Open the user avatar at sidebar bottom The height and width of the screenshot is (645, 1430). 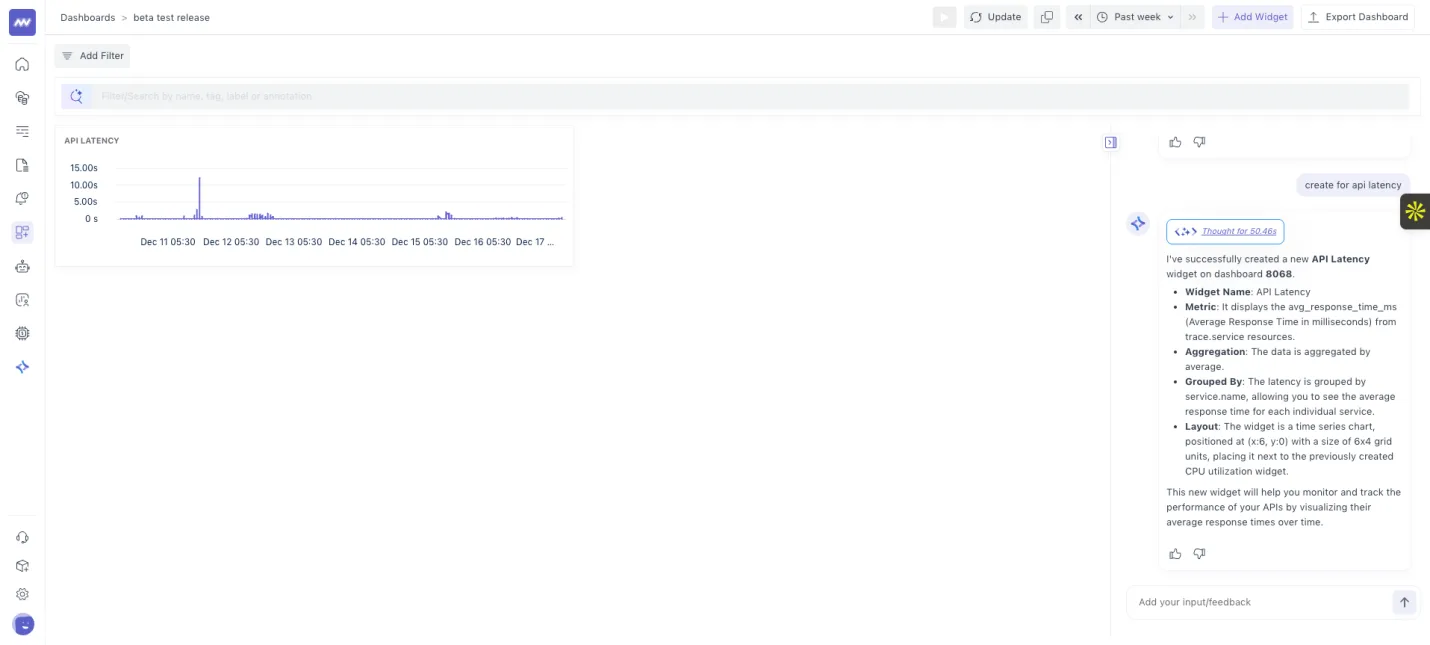(x=22, y=624)
